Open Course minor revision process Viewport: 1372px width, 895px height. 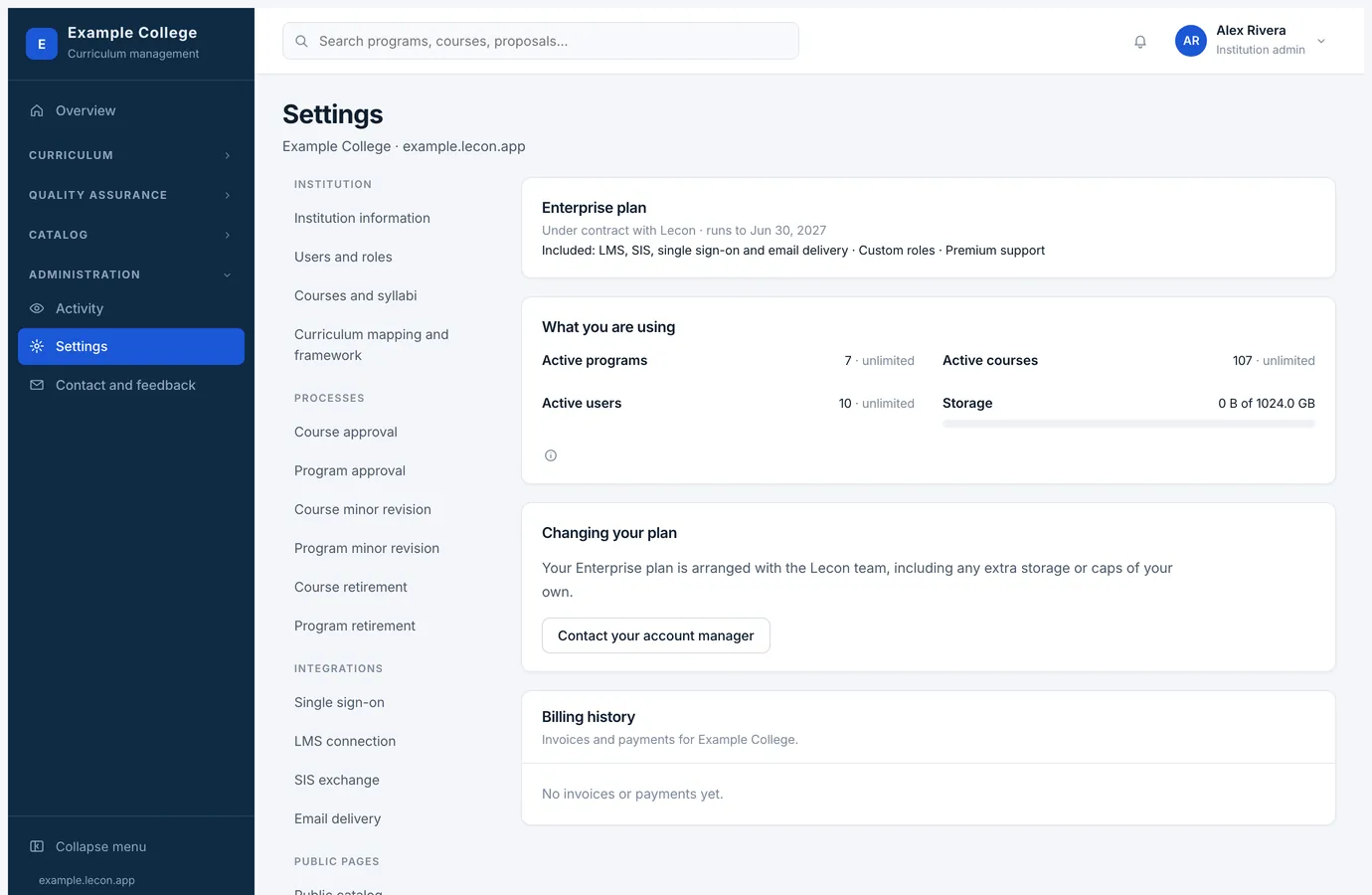(363, 509)
